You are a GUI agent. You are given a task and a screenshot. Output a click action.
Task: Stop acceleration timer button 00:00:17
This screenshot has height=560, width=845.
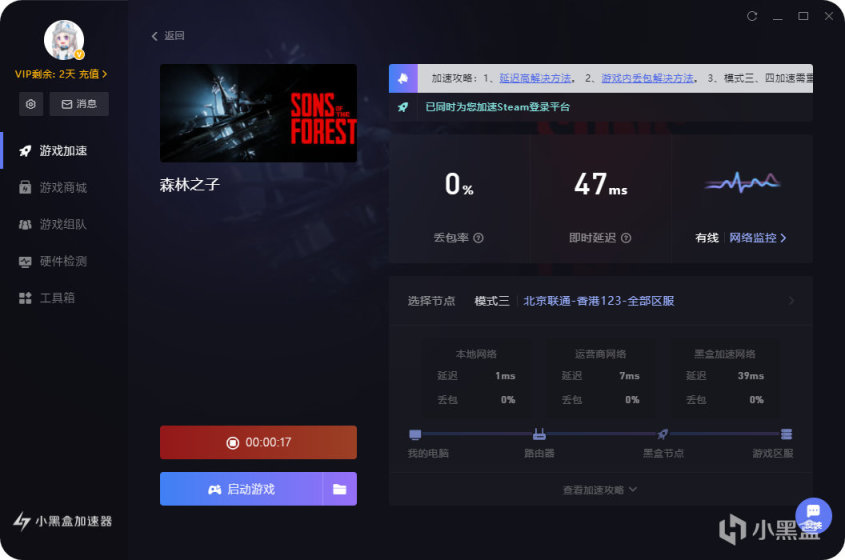pyautogui.click(x=258, y=443)
